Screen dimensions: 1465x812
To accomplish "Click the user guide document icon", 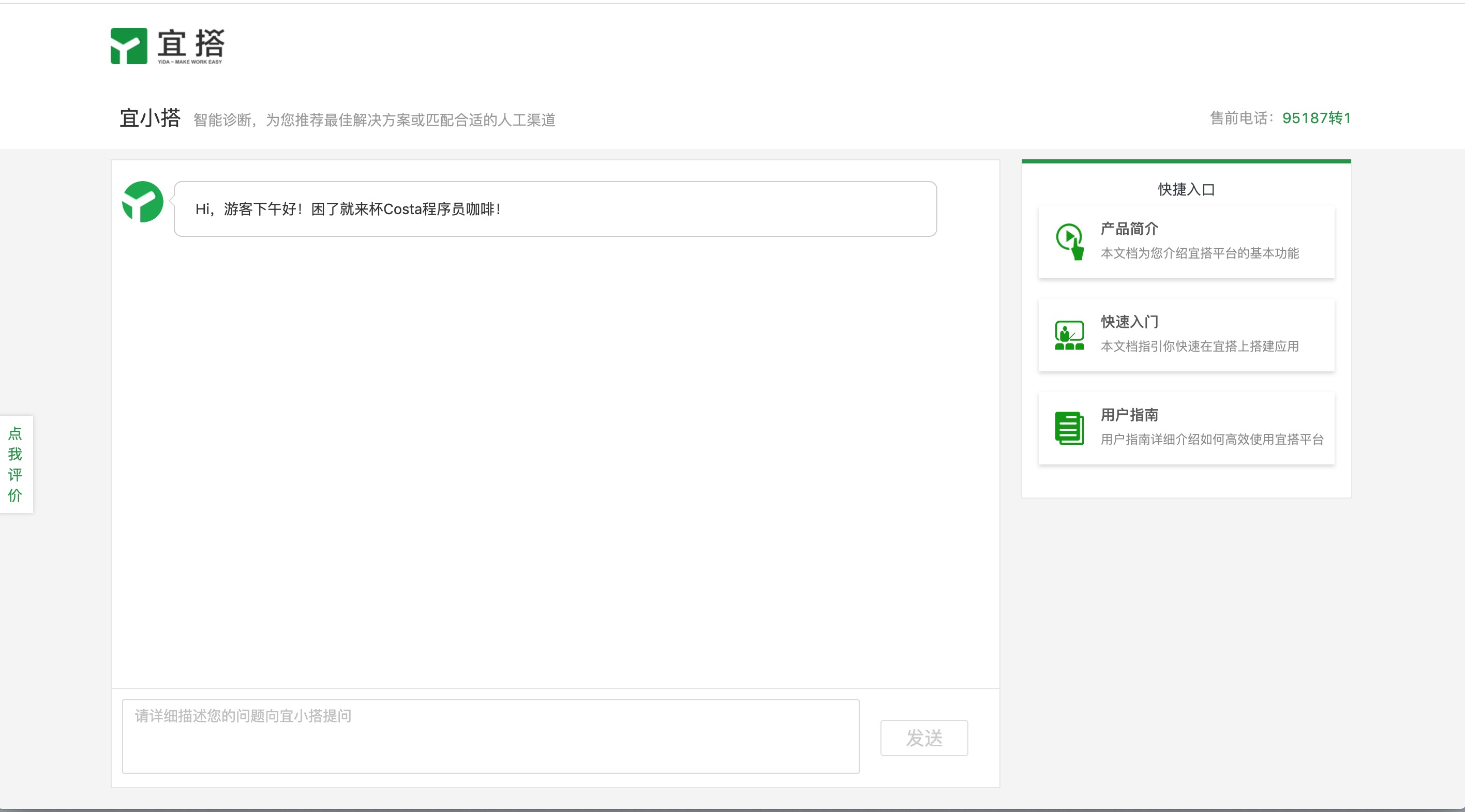I will click(1069, 428).
